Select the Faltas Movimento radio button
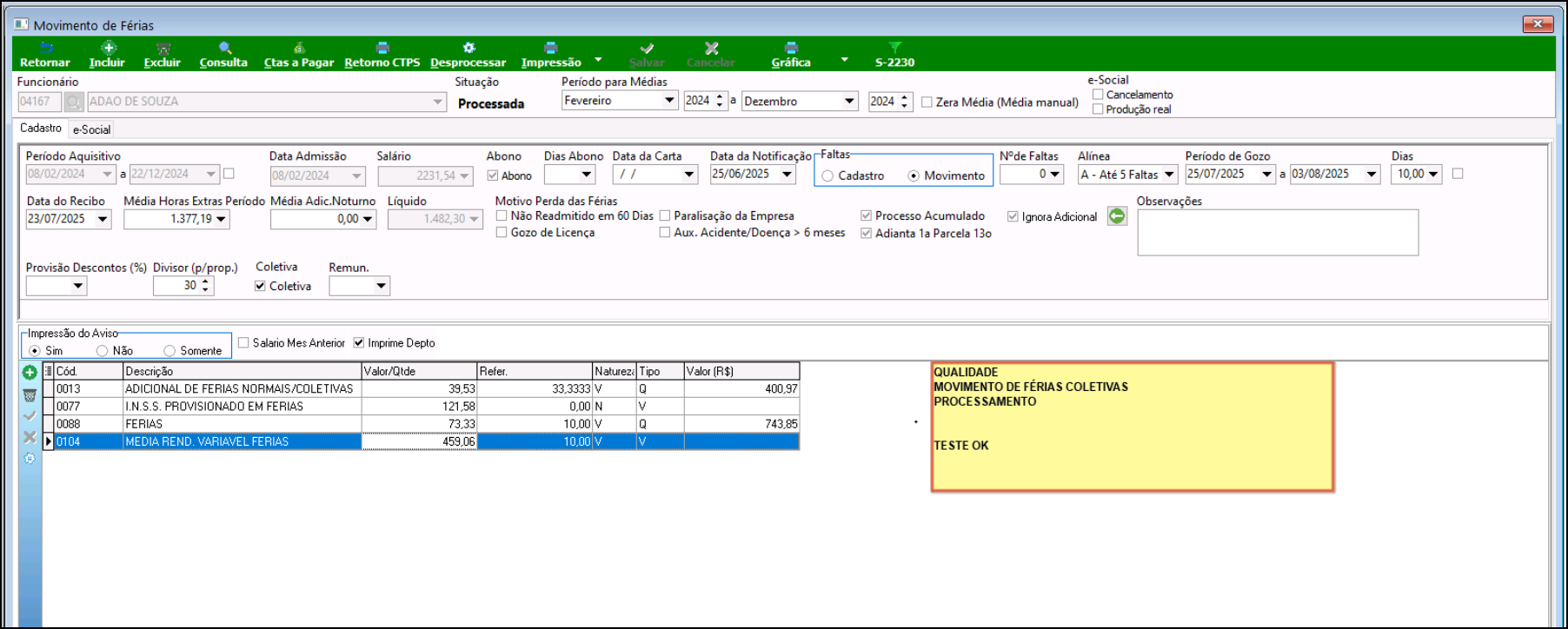This screenshot has height=629, width=1568. coord(914,175)
